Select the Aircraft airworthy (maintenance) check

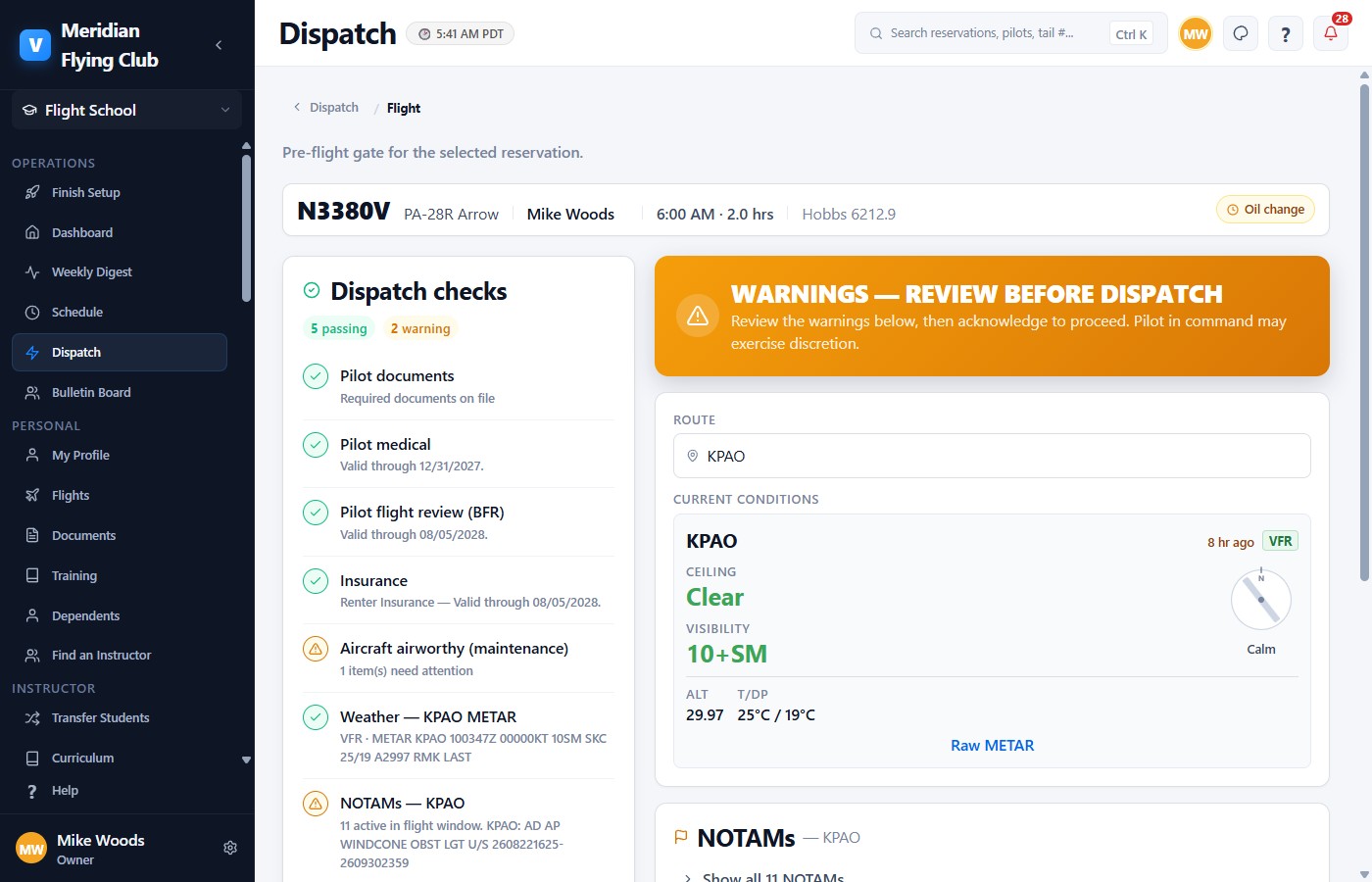coord(459,659)
